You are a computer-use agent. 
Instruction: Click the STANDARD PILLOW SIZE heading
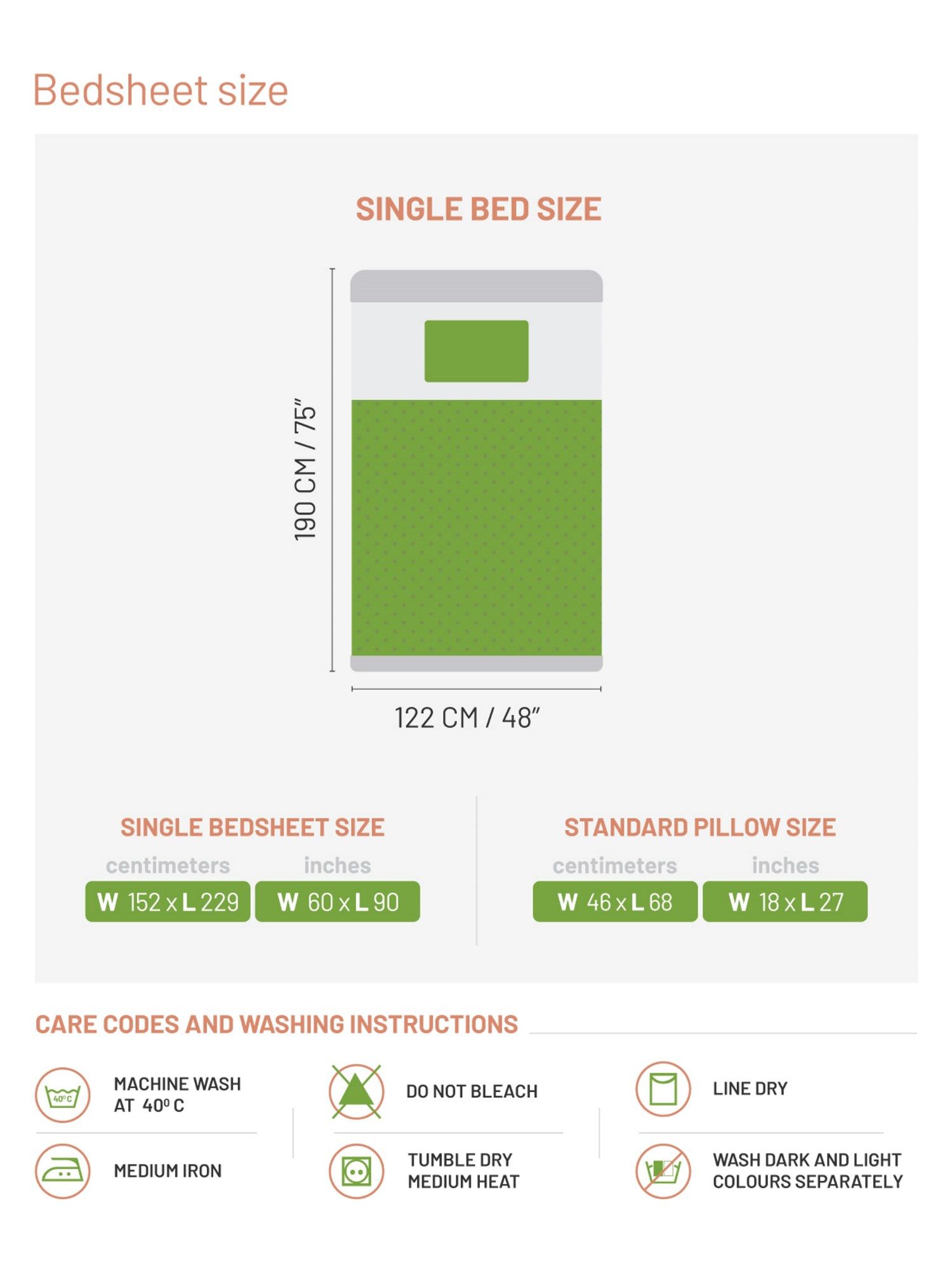click(x=700, y=827)
